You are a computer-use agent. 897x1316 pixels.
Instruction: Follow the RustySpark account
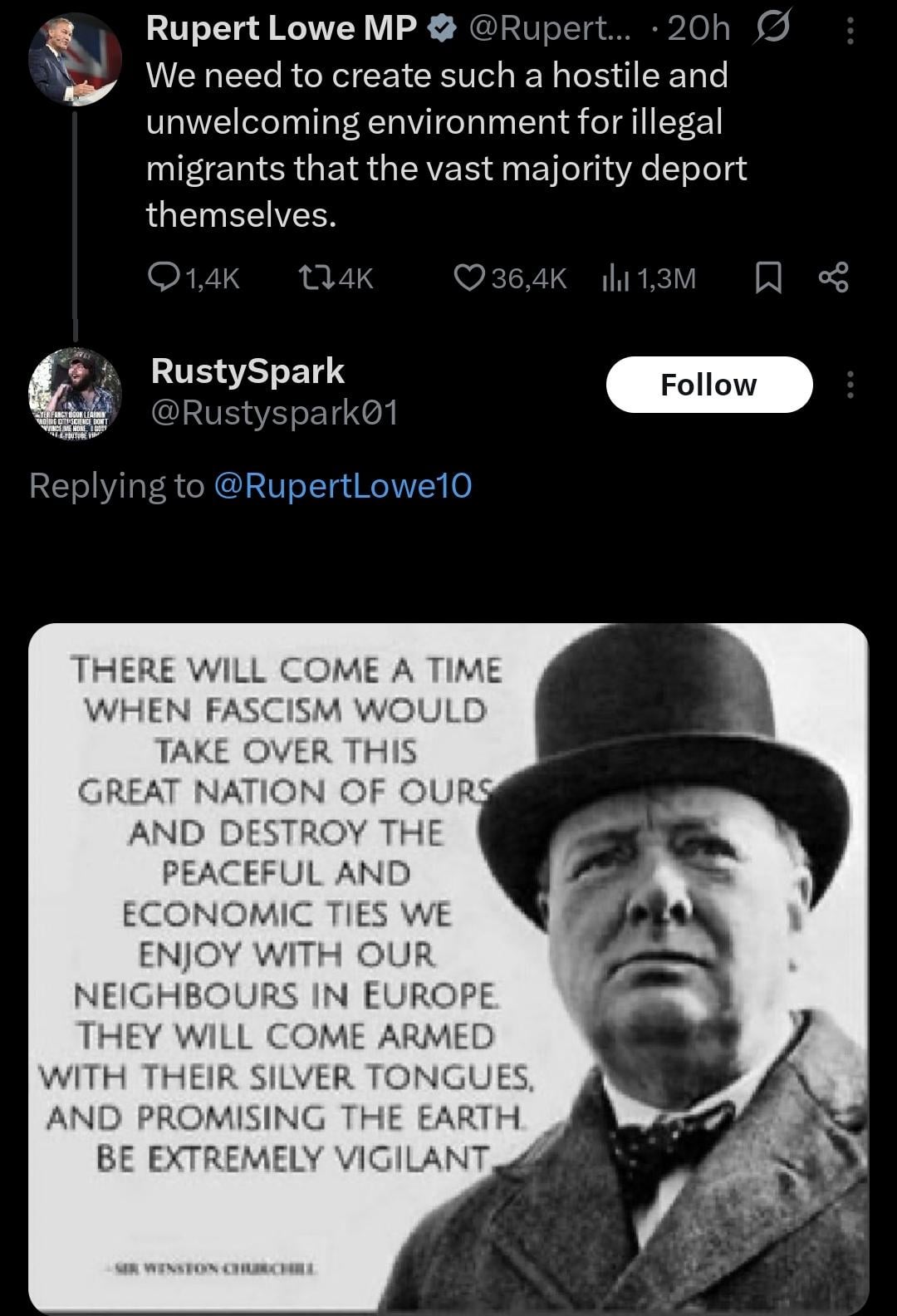pyautogui.click(x=708, y=385)
